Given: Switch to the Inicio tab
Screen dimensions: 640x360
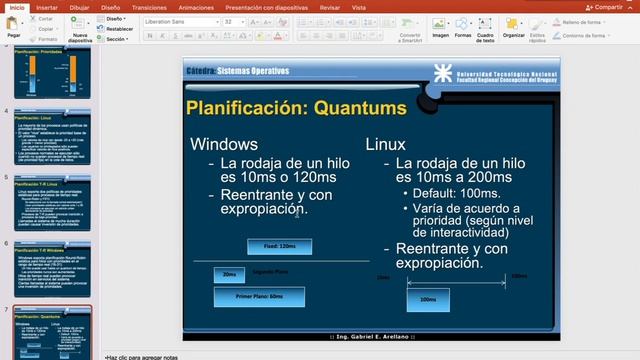Looking at the screenshot, I should pos(17,8).
